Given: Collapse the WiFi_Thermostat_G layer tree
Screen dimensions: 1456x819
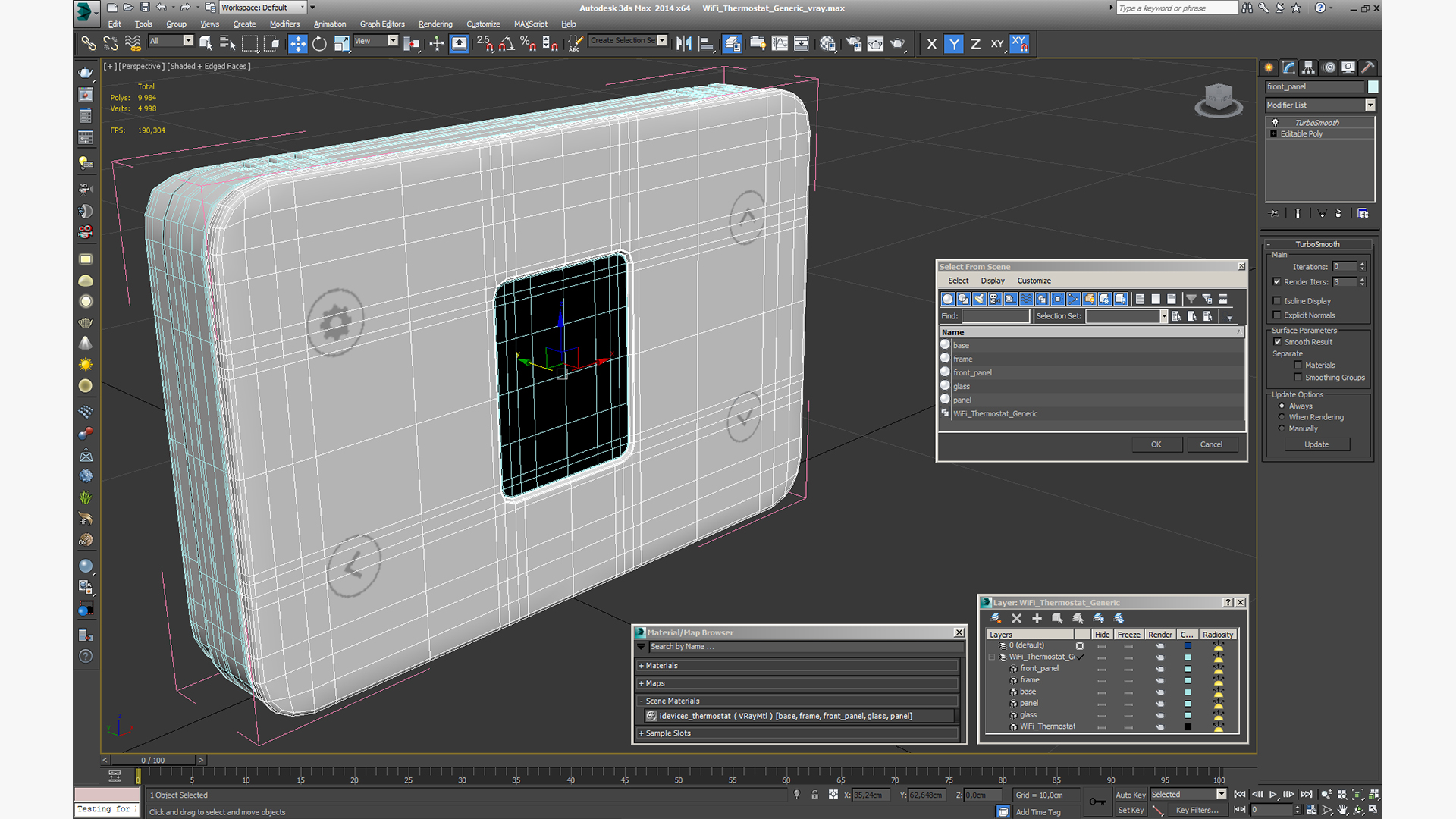Looking at the screenshot, I should 992,657.
